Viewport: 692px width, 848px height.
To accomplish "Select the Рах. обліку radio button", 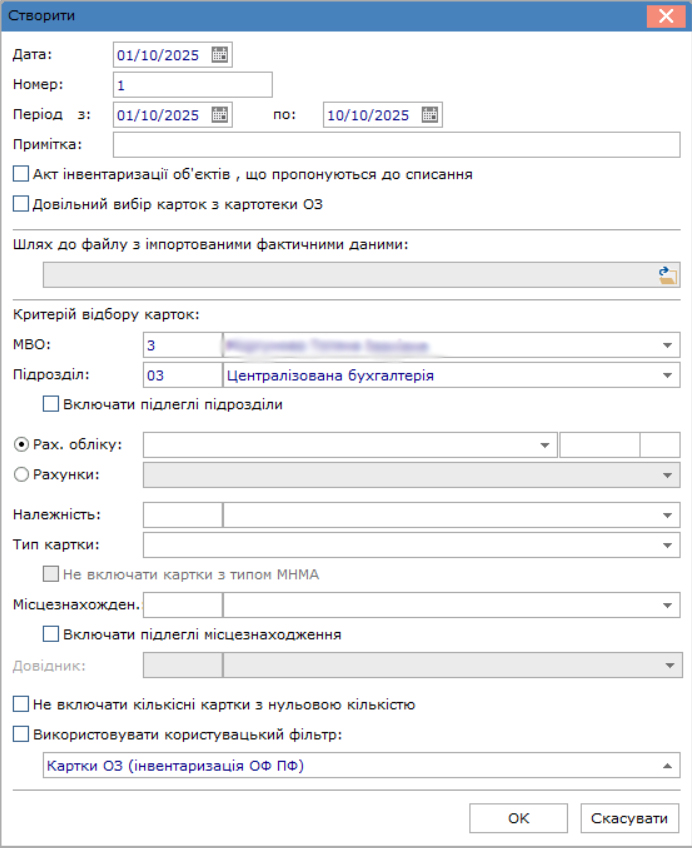I will coord(22,444).
